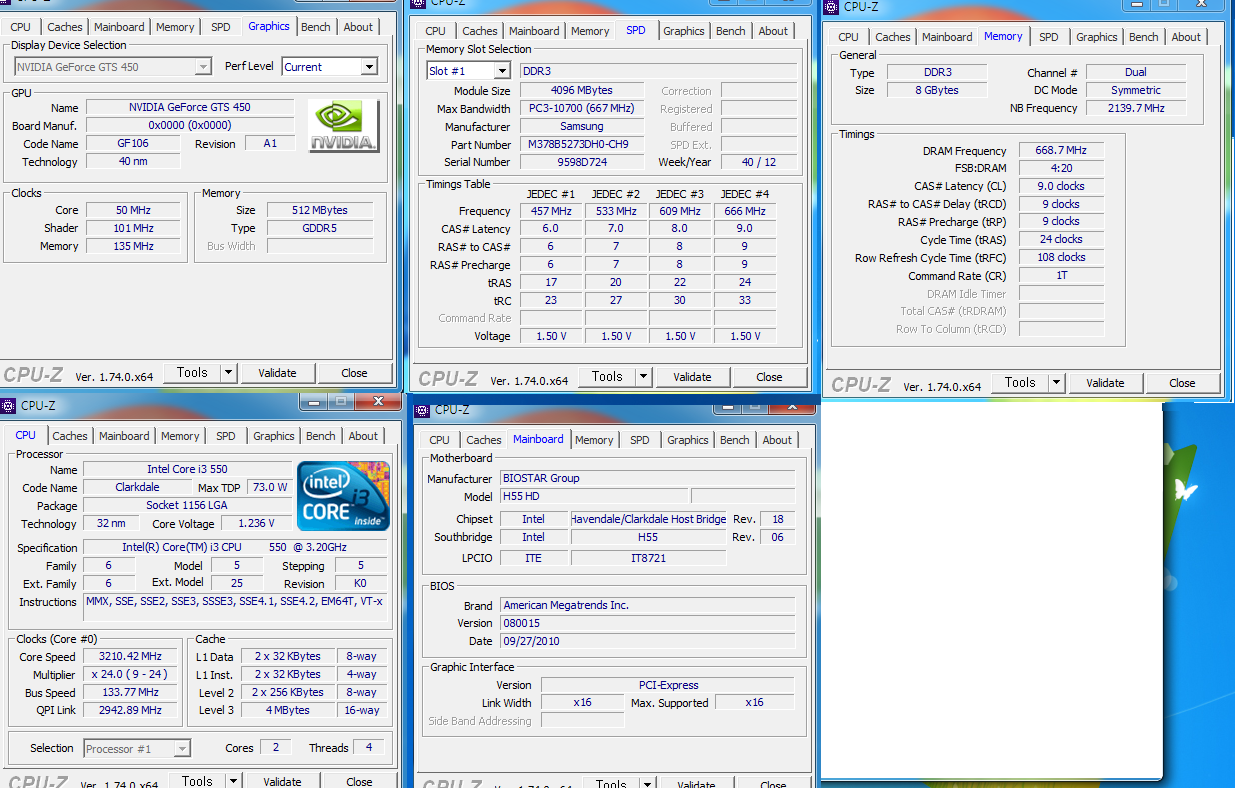Click the NVIDIA logo in the Graphics window

pyautogui.click(x=344, y=126)
